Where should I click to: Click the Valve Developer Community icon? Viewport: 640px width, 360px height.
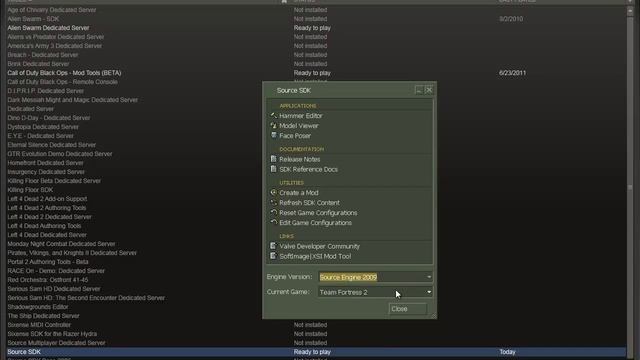274,246
